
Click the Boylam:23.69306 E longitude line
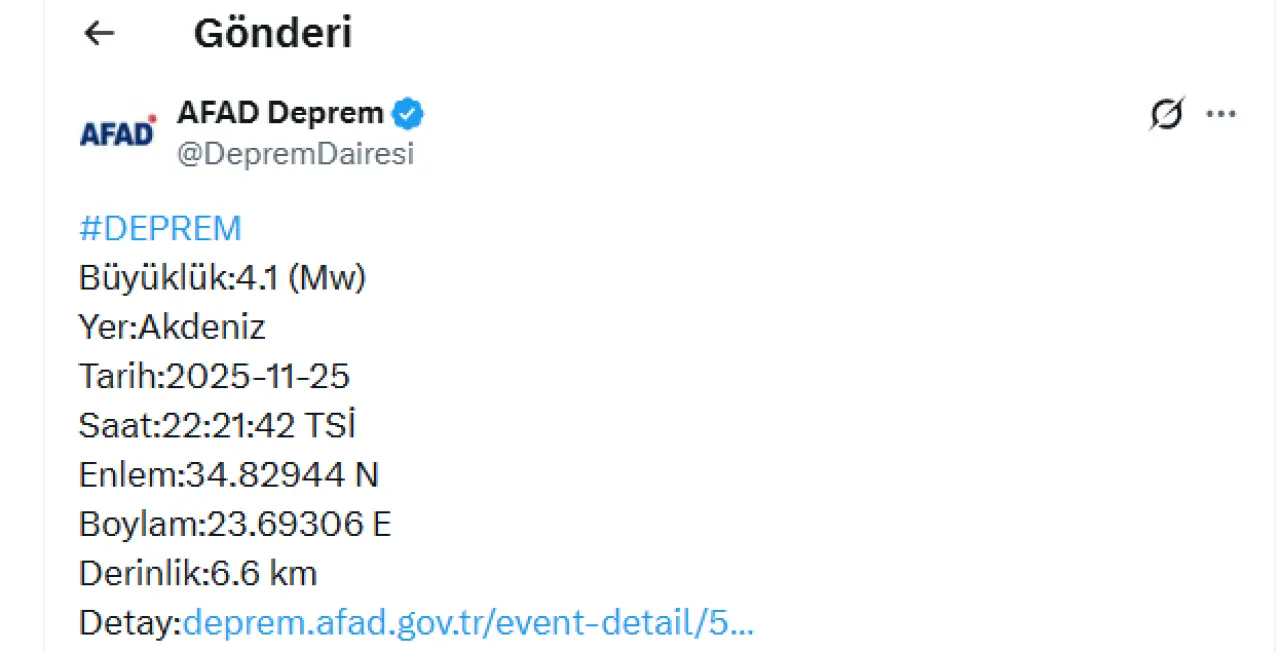coord(234,524)
